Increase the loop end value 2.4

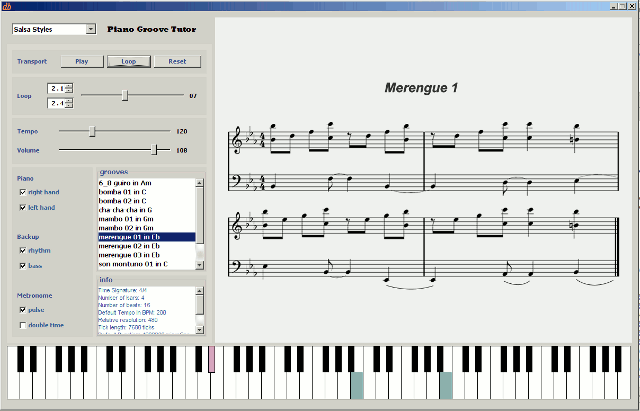(x=69, y=101)
